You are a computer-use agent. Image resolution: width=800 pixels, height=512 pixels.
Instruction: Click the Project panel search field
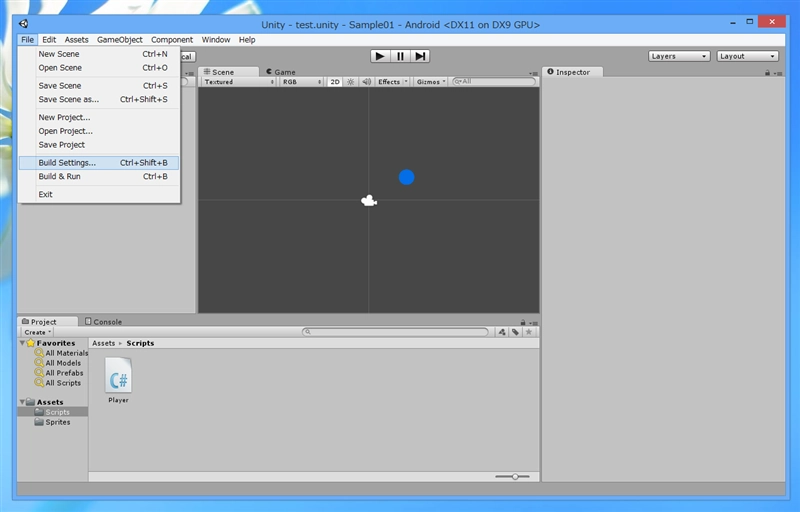coord(395,332)
